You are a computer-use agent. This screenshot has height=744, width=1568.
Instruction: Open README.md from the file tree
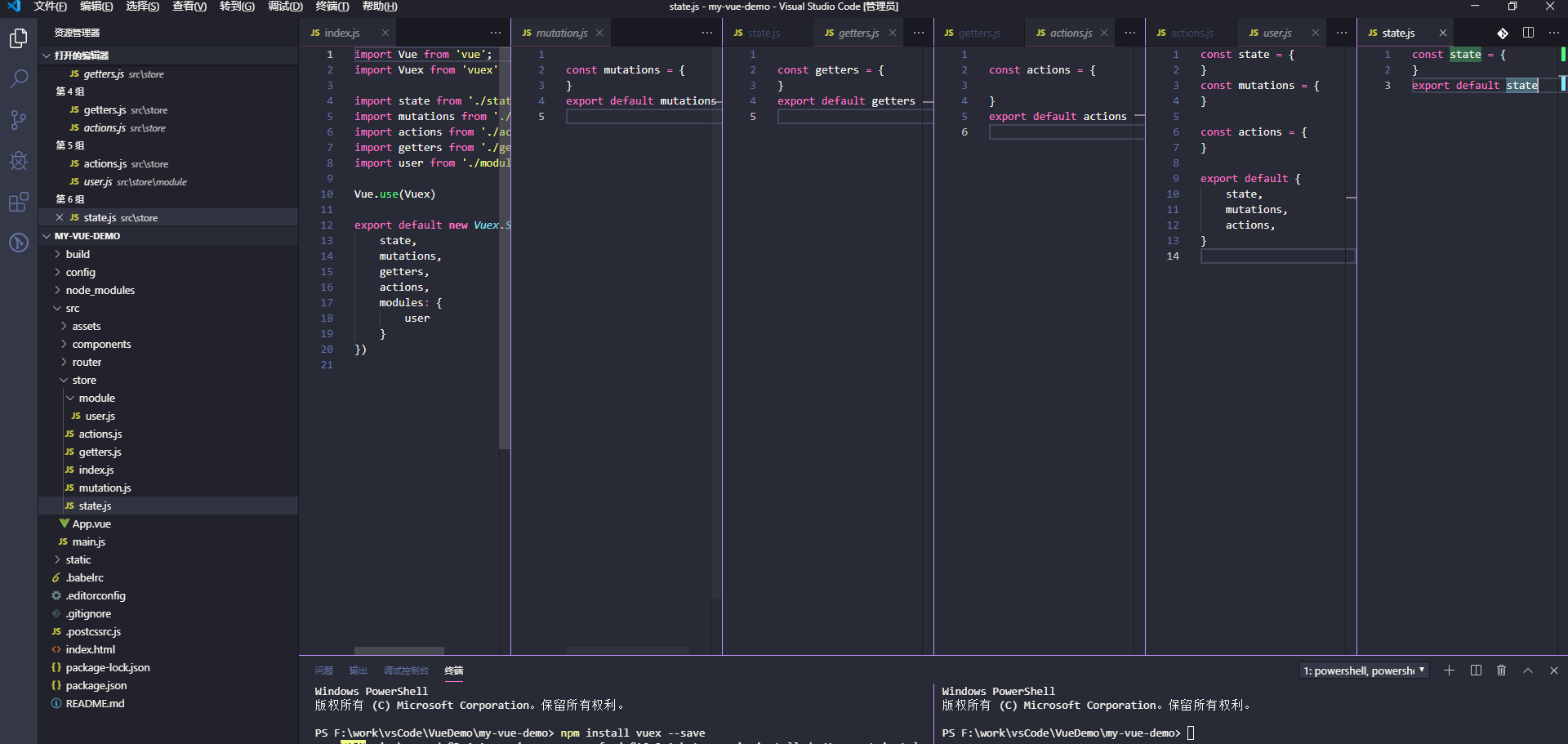click(x=167, y=703)
